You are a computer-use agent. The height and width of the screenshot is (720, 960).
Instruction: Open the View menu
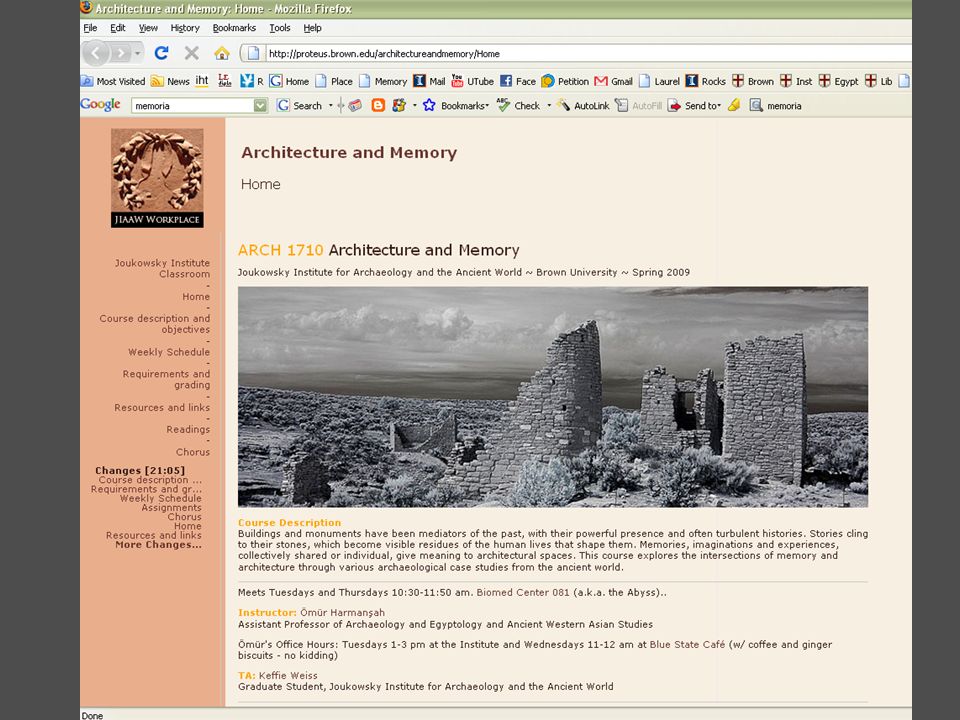(x=148, y=28)
